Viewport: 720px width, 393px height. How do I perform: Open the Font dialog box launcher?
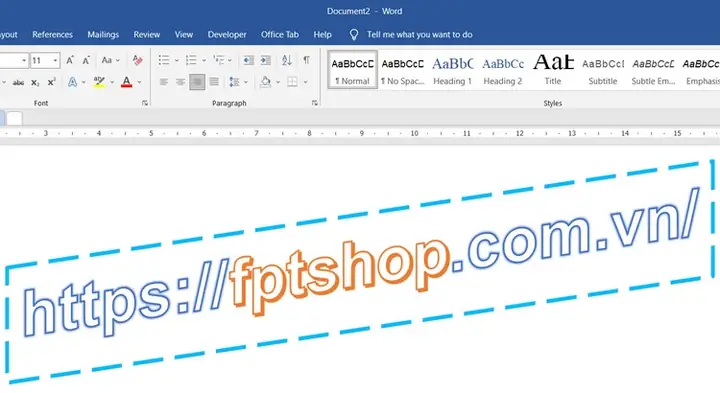click(145, 103)
